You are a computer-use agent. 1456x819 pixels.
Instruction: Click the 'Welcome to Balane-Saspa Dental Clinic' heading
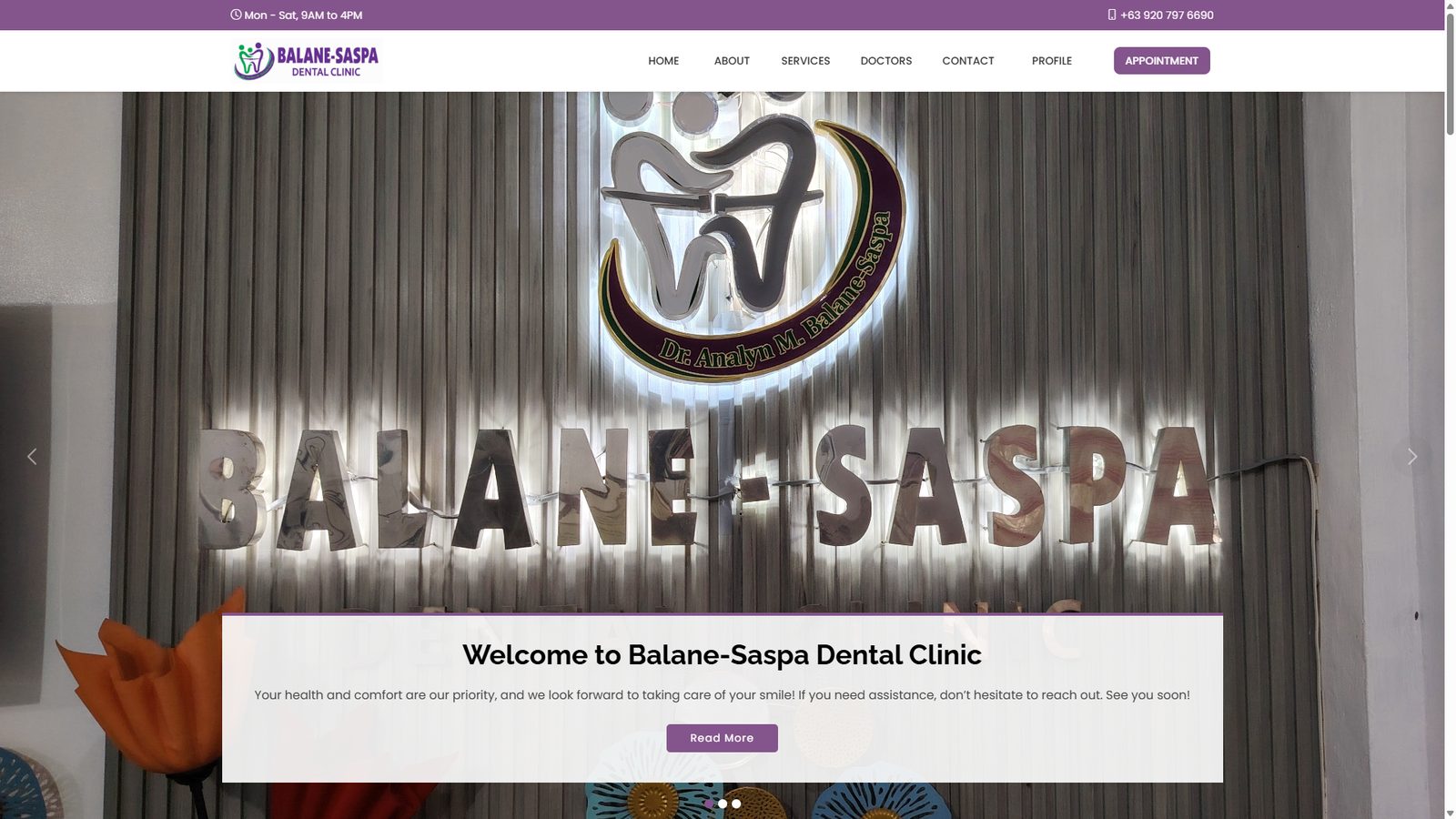tap(722, 654)
